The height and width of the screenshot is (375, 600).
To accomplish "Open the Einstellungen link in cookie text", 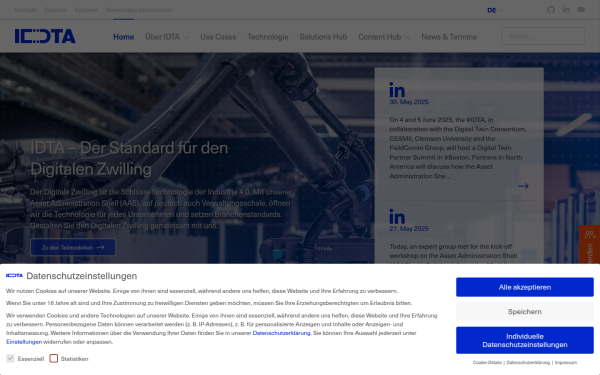I will tap(24, 342).
